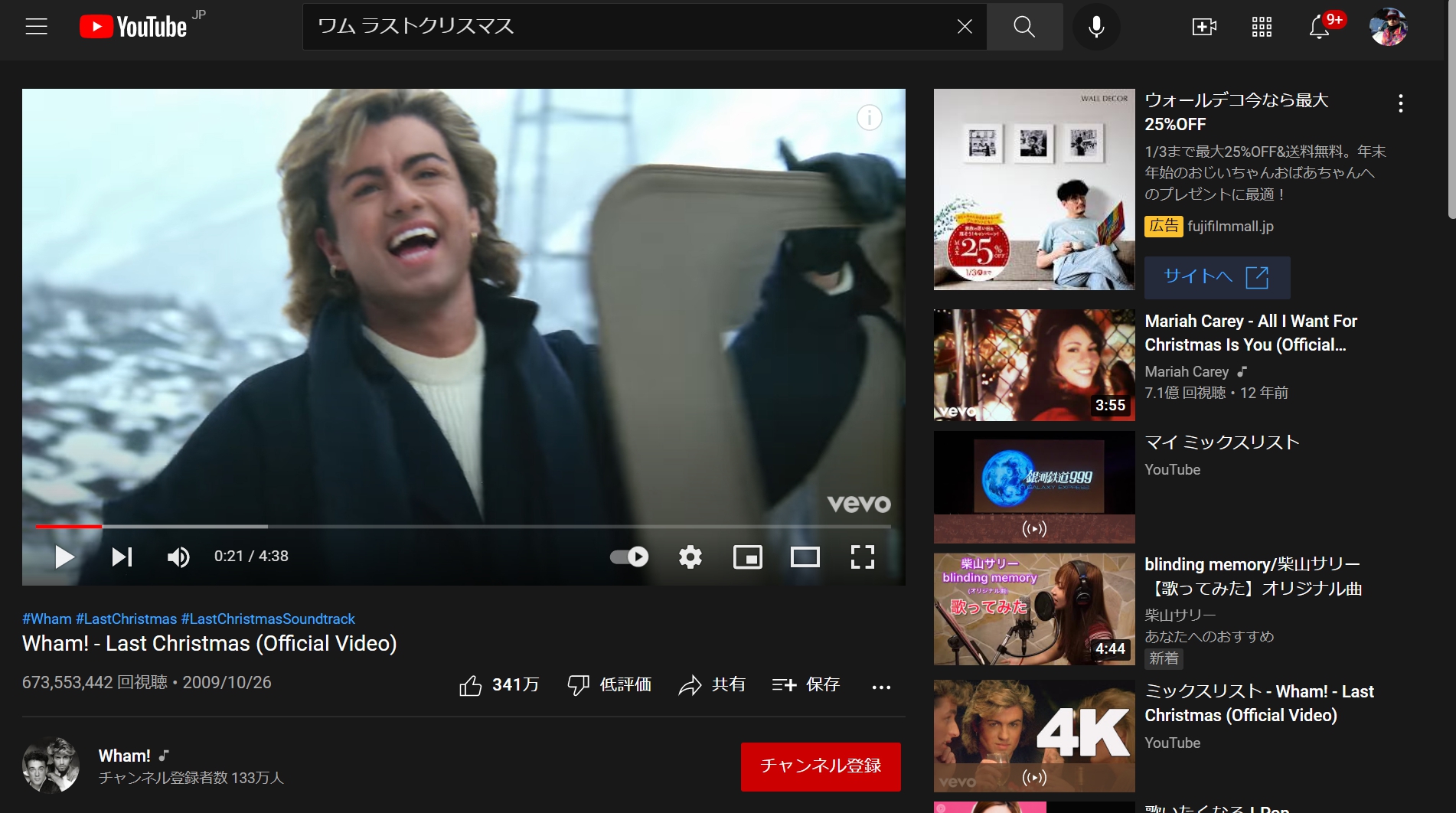Viewport: 1456px width, 813px height.
Task: Open blinding memory video thumbnail
Action: [x=1034, y=609]
